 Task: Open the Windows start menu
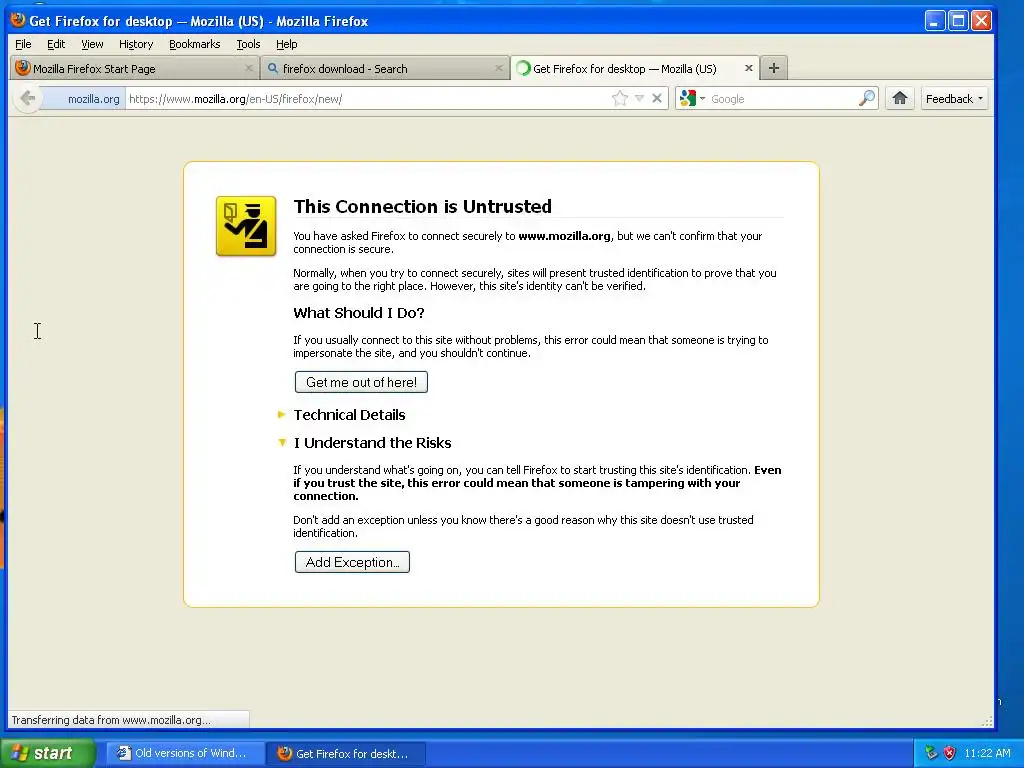48,753
